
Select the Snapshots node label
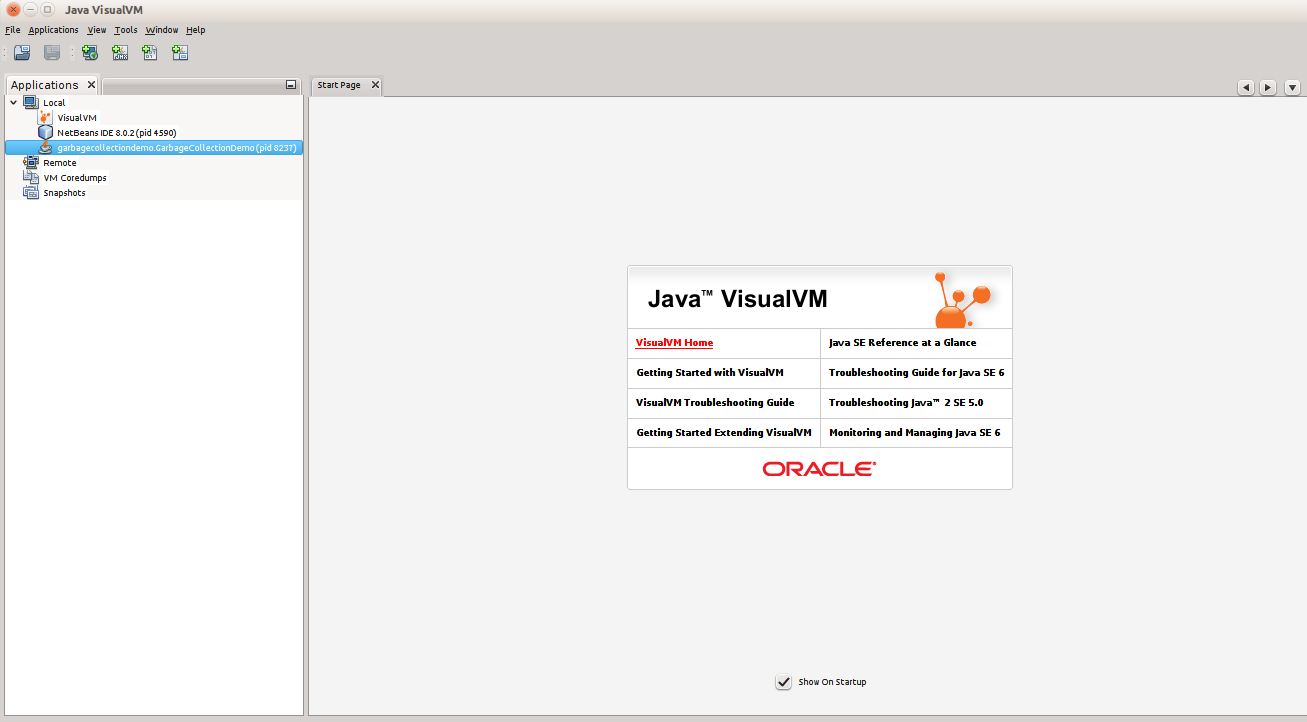(65, 193)
